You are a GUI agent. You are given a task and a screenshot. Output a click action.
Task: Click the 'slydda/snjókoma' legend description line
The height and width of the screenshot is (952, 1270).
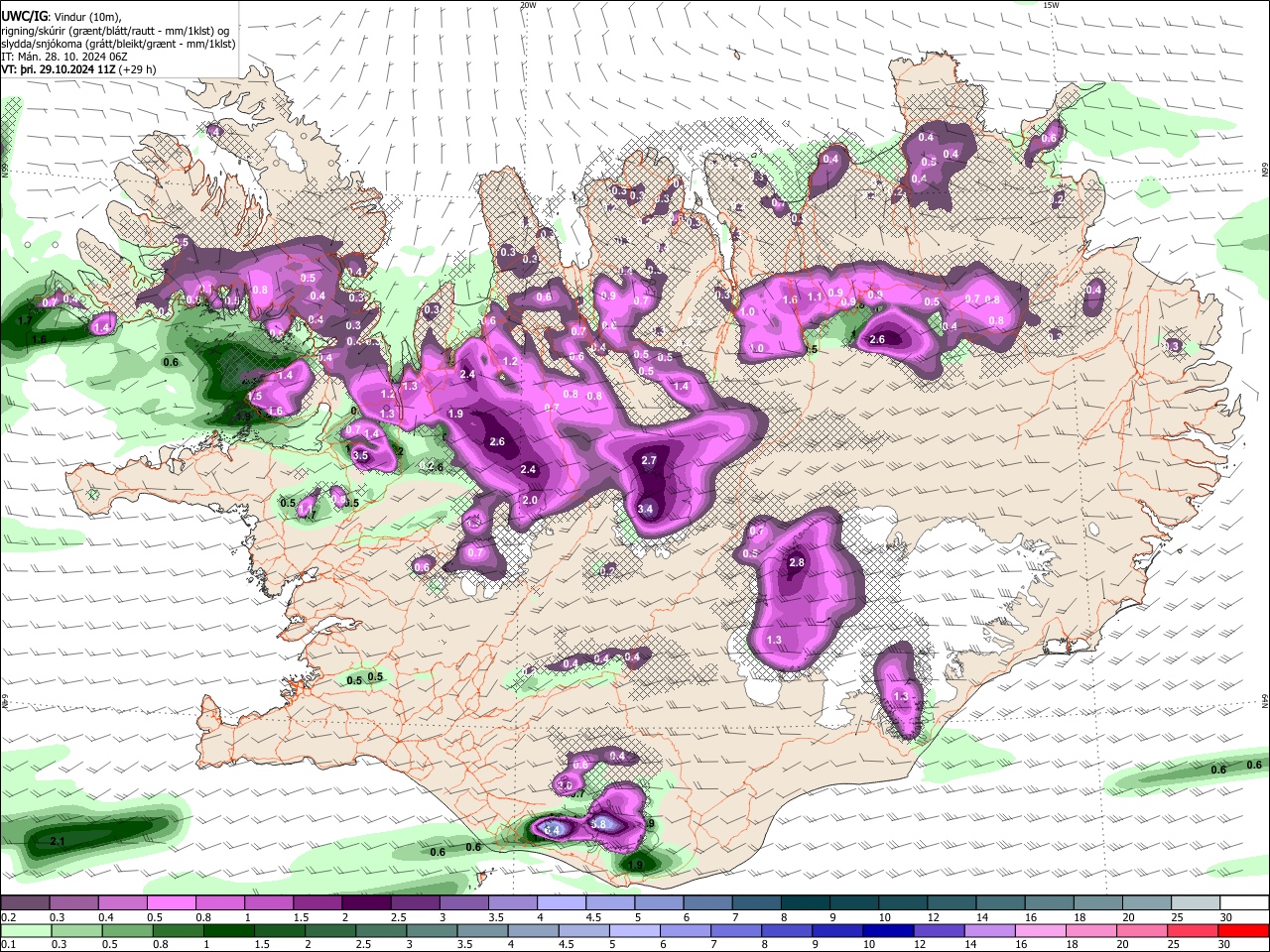118,44
